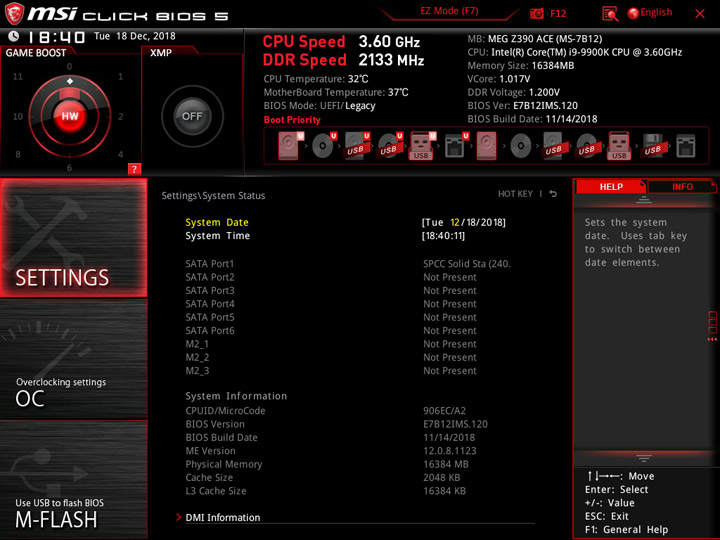Close the BIOS with the X button
The image size is (720, 540).
700,14
